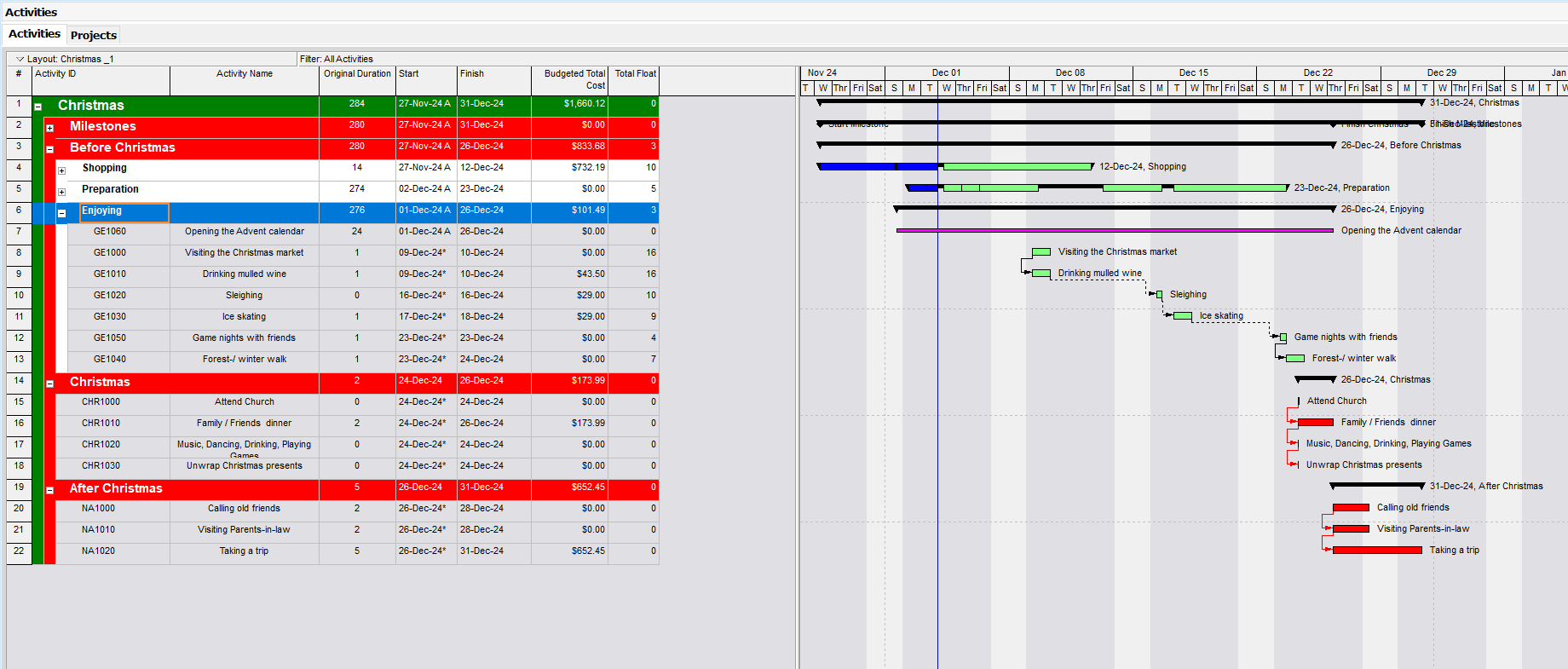Click the Original Duration column header

(357, 74)
